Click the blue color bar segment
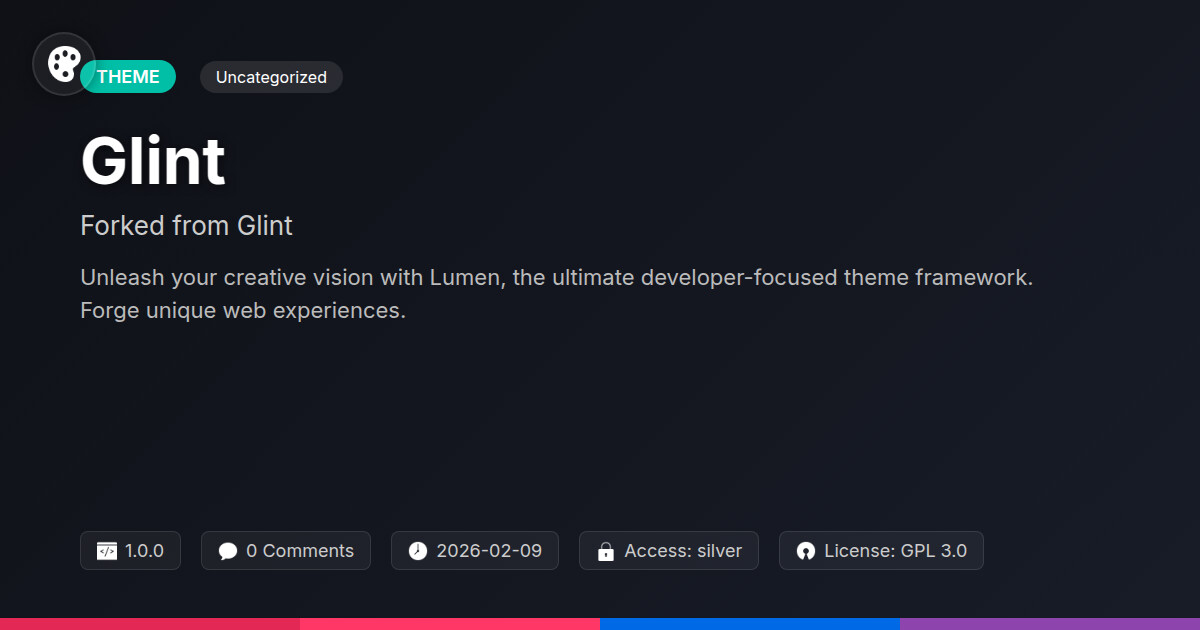 tap(750, 623)
